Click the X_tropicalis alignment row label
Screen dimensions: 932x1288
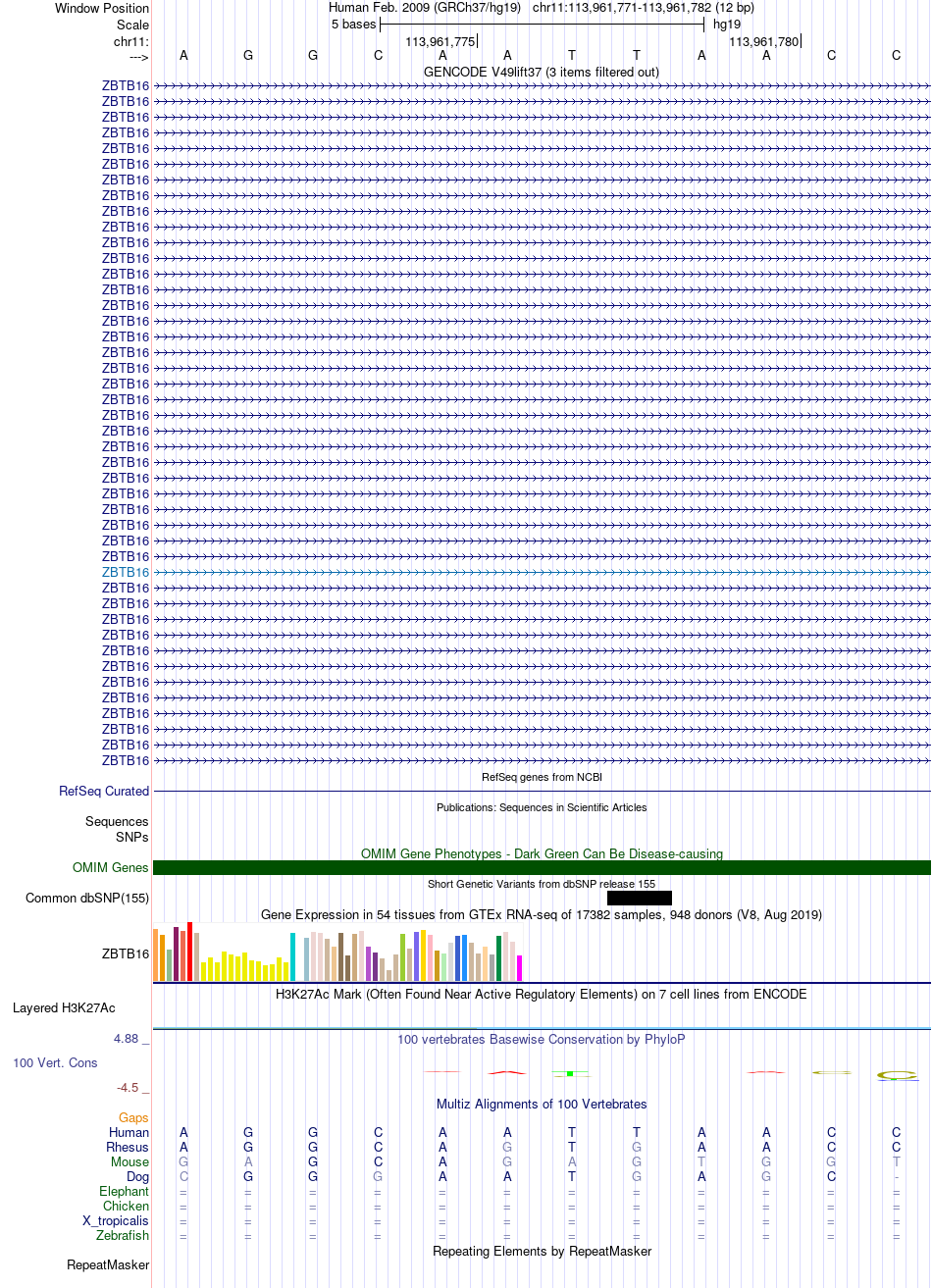116,1220
